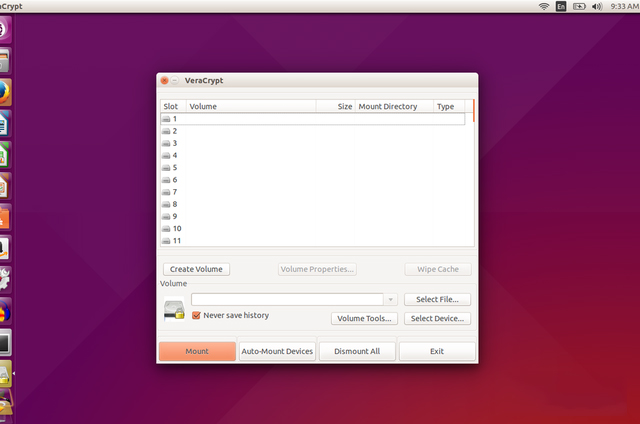Select slot 4 drive row
640x424 pixels.
313,155
